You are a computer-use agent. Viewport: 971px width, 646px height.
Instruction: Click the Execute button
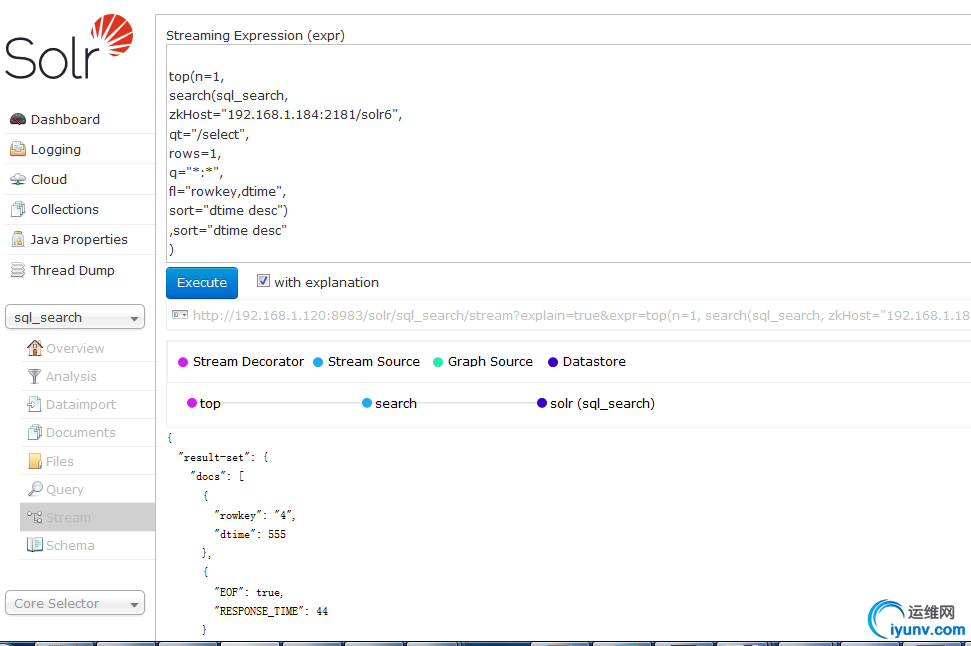tap(202, 282)
